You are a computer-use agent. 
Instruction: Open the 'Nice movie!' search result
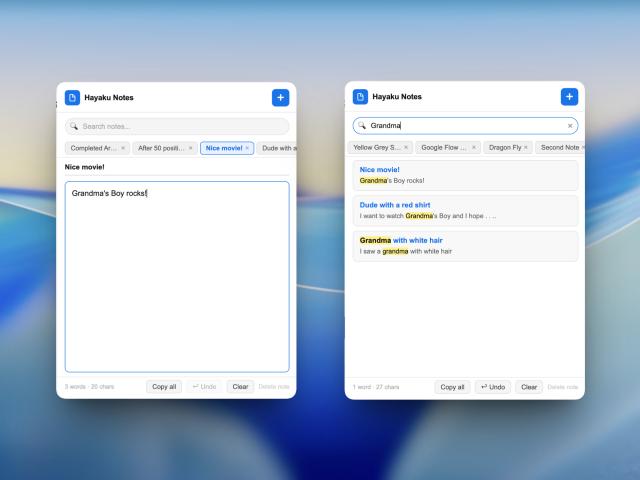pos(465,175)
